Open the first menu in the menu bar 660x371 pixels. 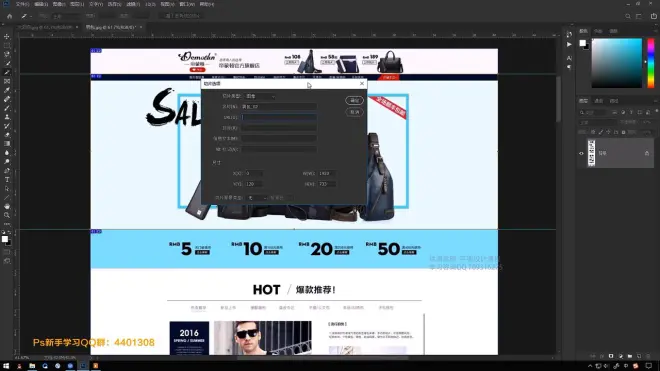pos(22,4)
